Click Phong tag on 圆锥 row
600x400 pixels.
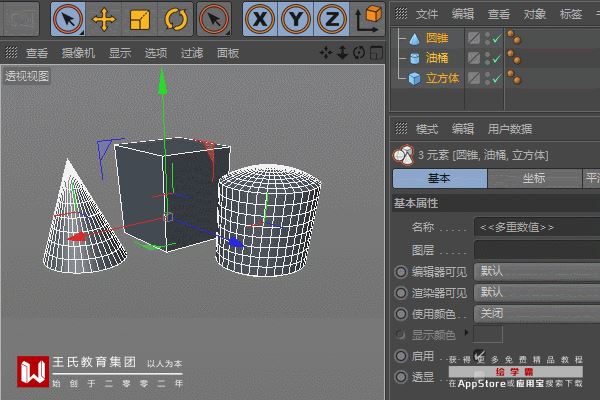pyautogui.click(x=514, y=38)
